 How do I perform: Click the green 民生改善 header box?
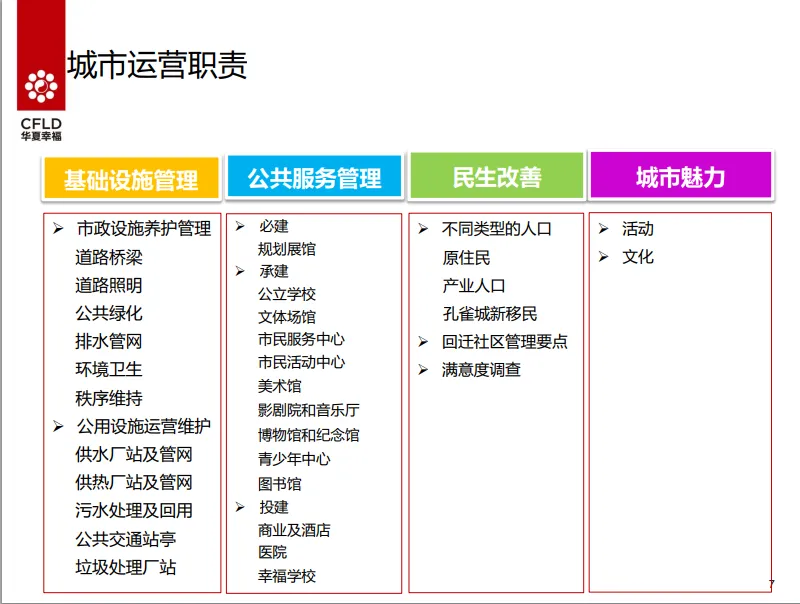497,175
